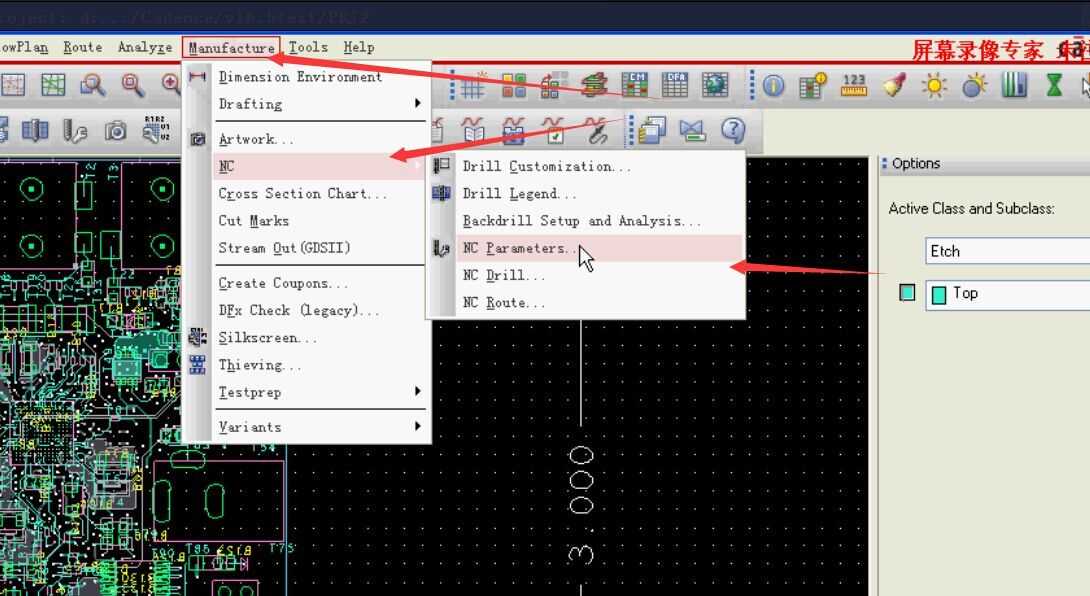
Task: Click the drill bit with wrench icon
Action: pyautogui.click(x=74, y=130)
